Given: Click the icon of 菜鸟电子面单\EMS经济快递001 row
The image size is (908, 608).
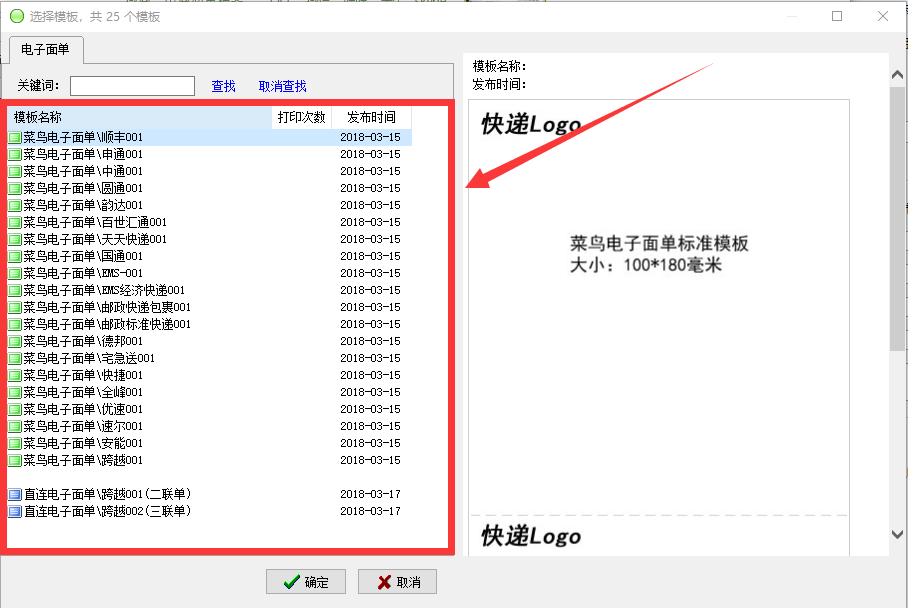Looking at the screenshot, I should pos(15,291).
